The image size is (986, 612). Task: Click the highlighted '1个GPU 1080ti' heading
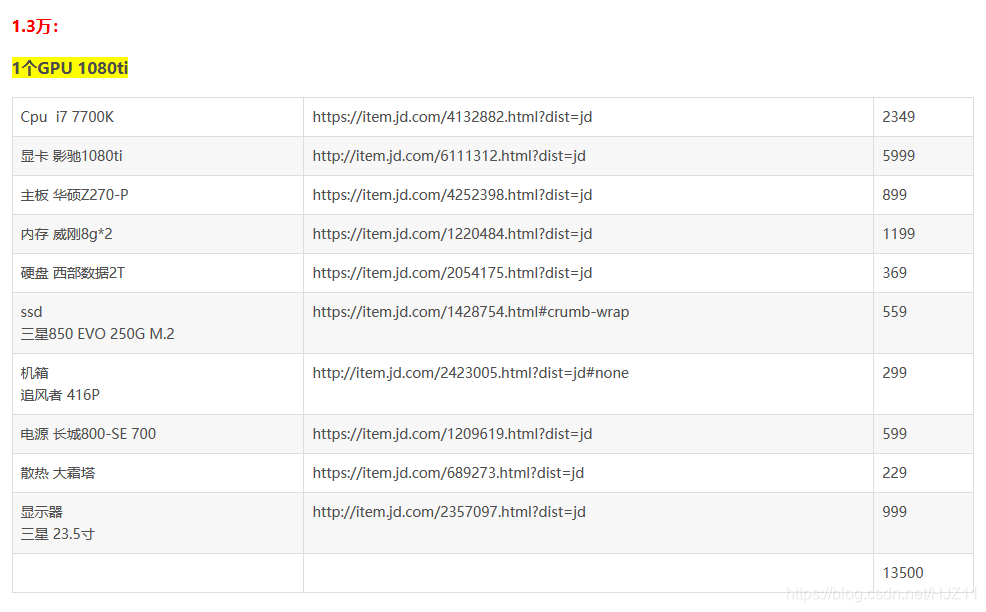[70, 68]
